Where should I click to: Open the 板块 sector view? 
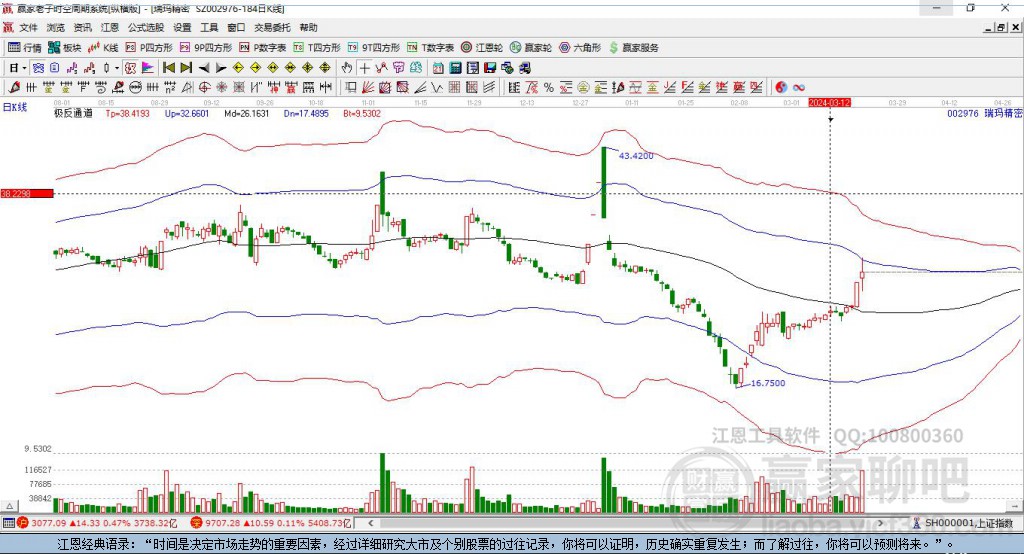pos(65,48)
